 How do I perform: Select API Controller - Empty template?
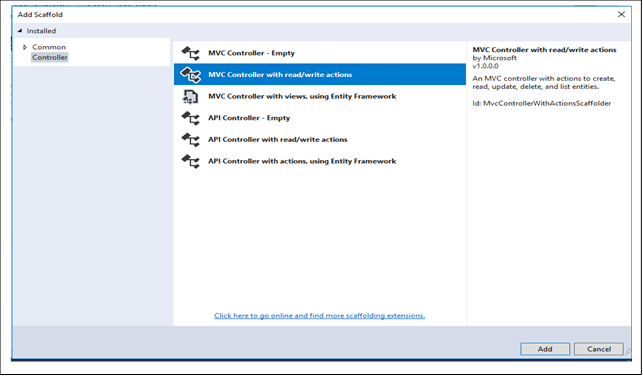(320, 118)
